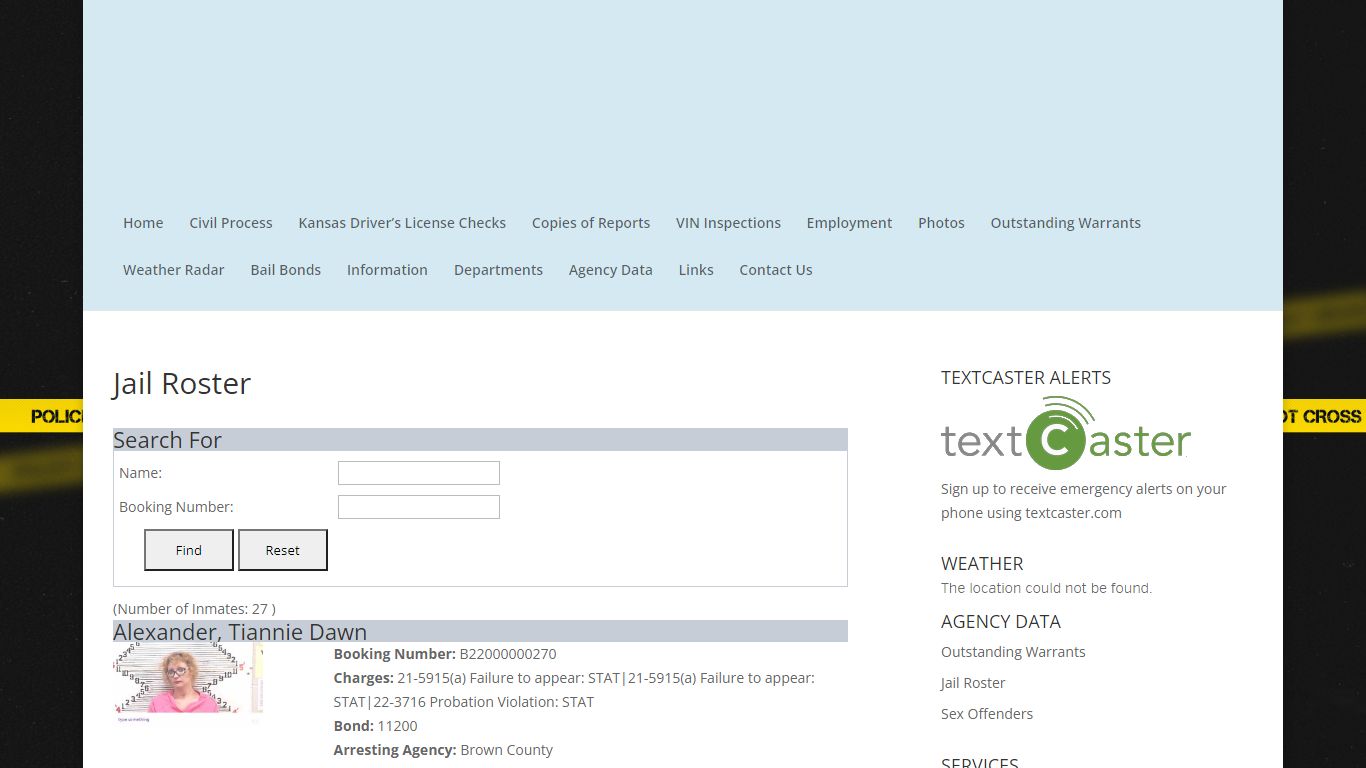This screenshot has width=1366, height=768.
Task: Click the Reset button
Action: pyautogui.click(x=283, y=550)
